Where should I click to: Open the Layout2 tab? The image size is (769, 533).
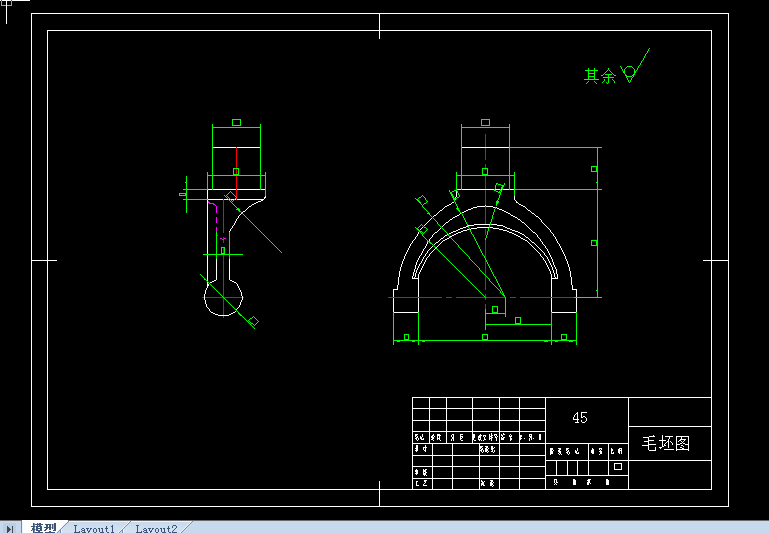(156, 528)
